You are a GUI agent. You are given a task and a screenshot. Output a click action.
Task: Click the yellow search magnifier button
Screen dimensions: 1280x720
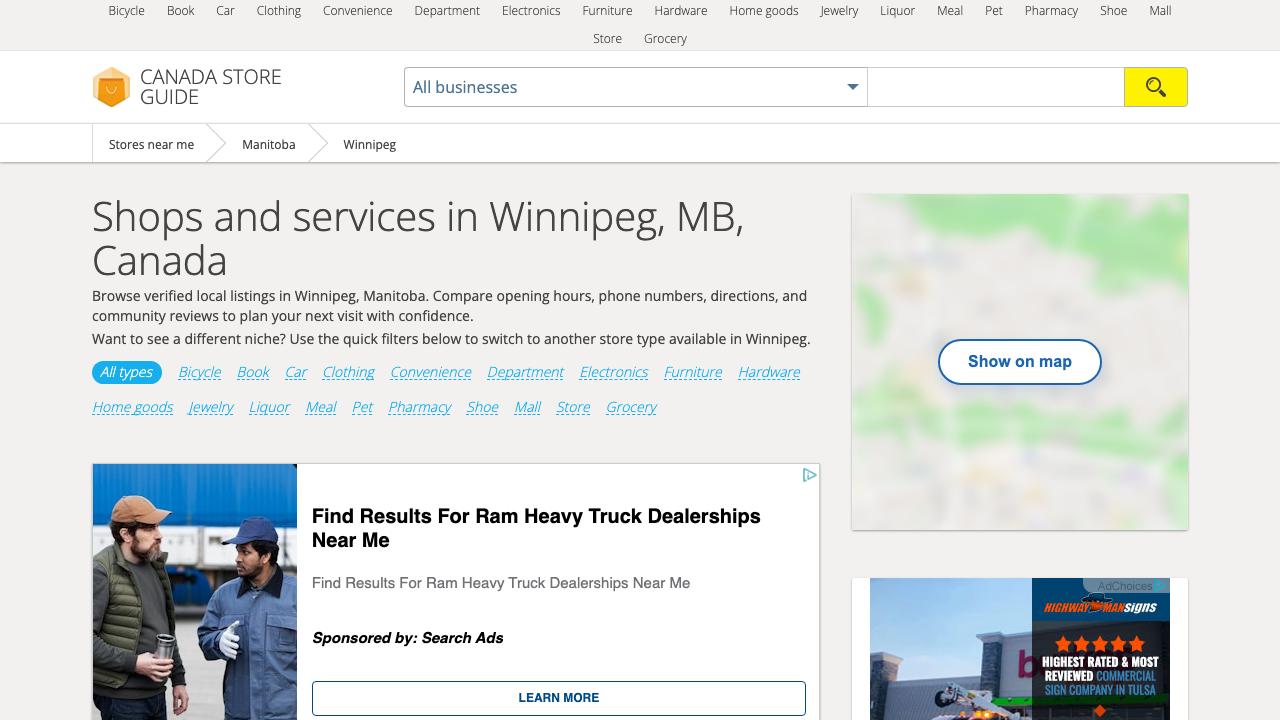click(1155, 87)
